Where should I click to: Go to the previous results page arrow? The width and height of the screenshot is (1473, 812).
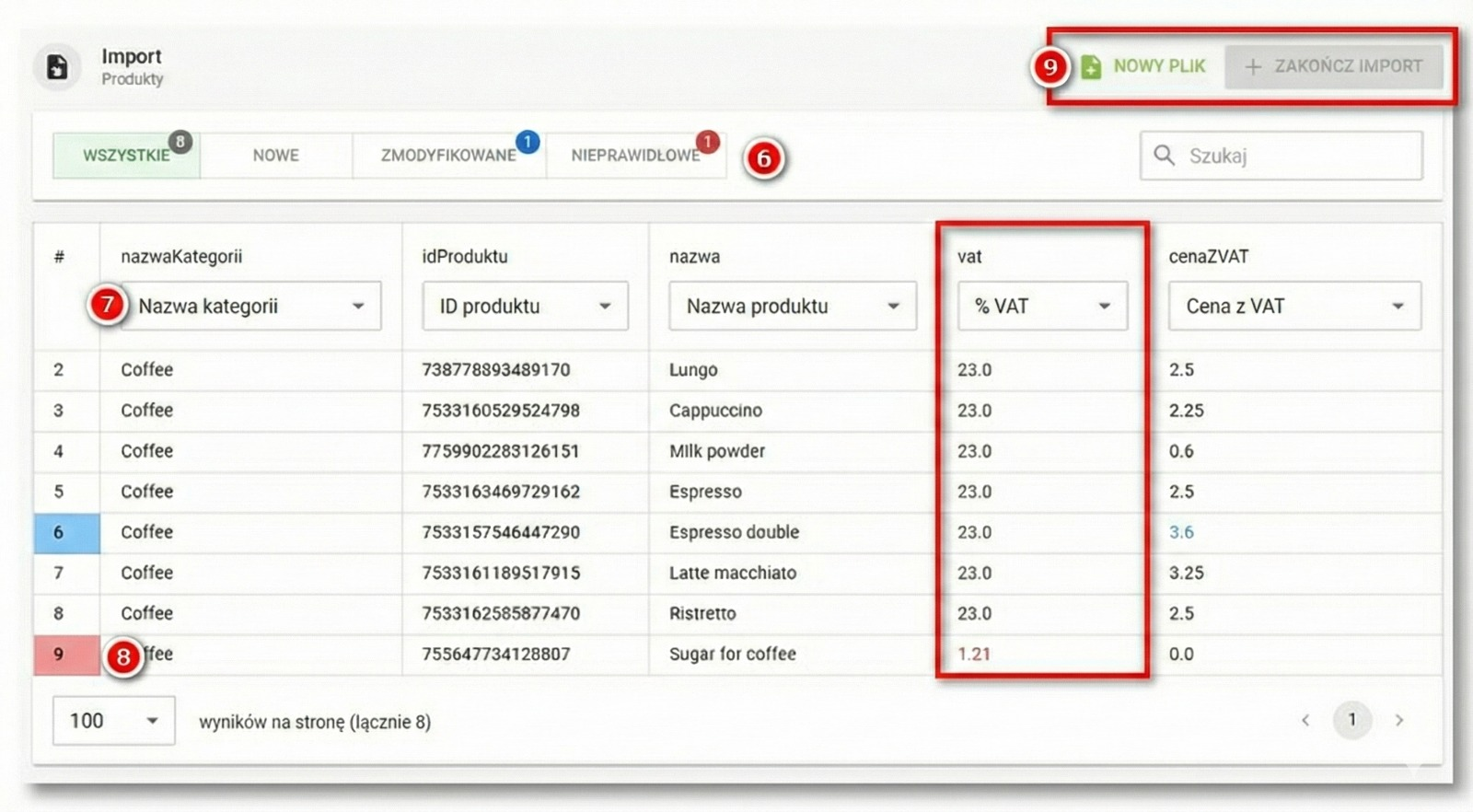[x=1305, y=720]
